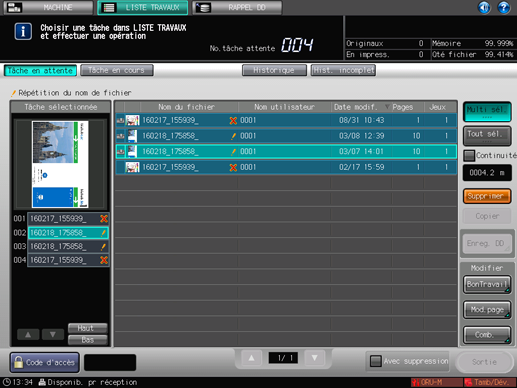Click the Code d'accès lock button

point(45,362)
